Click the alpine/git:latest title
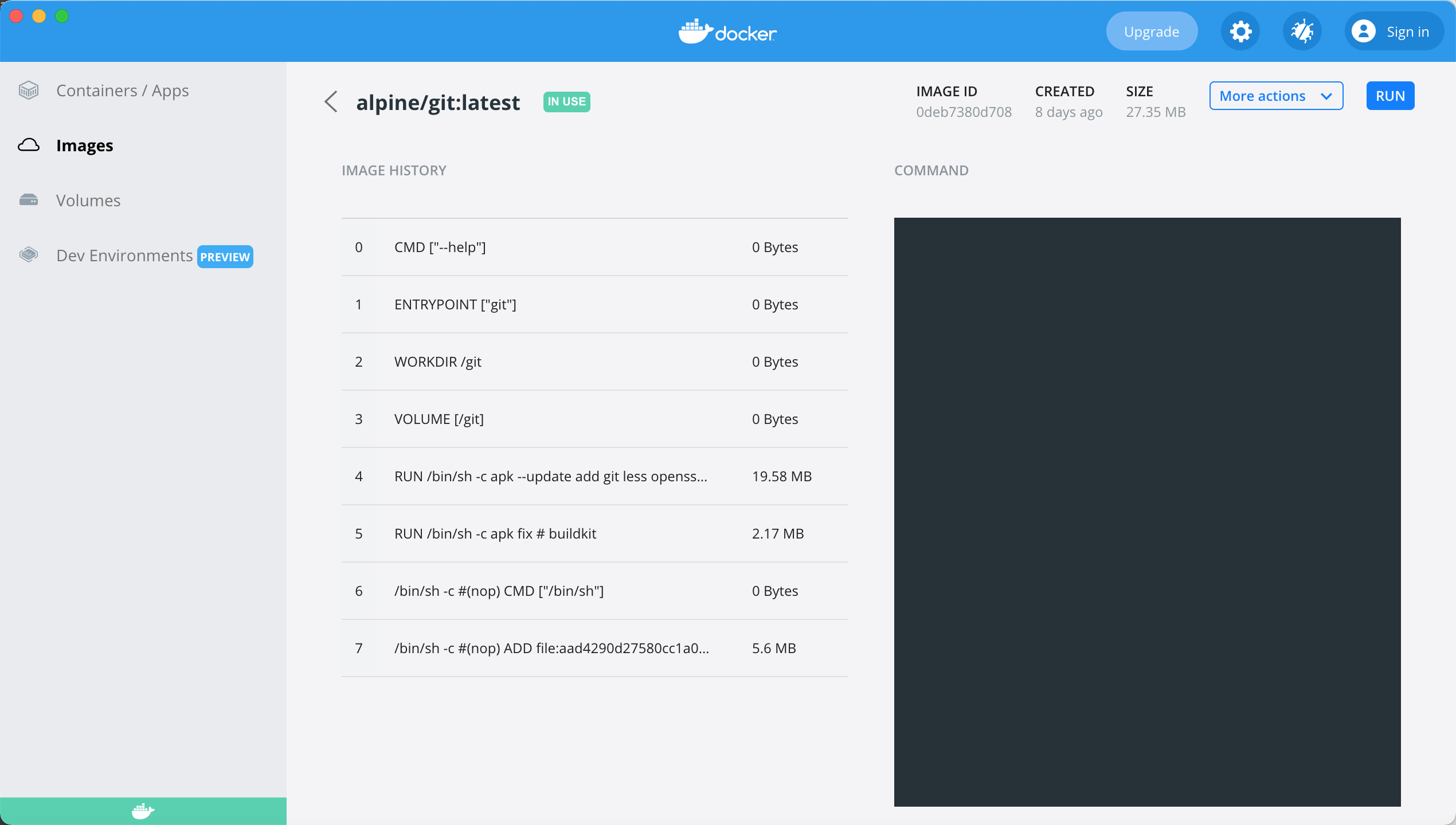Viewport: 1456px width, 825px height. 438,103
